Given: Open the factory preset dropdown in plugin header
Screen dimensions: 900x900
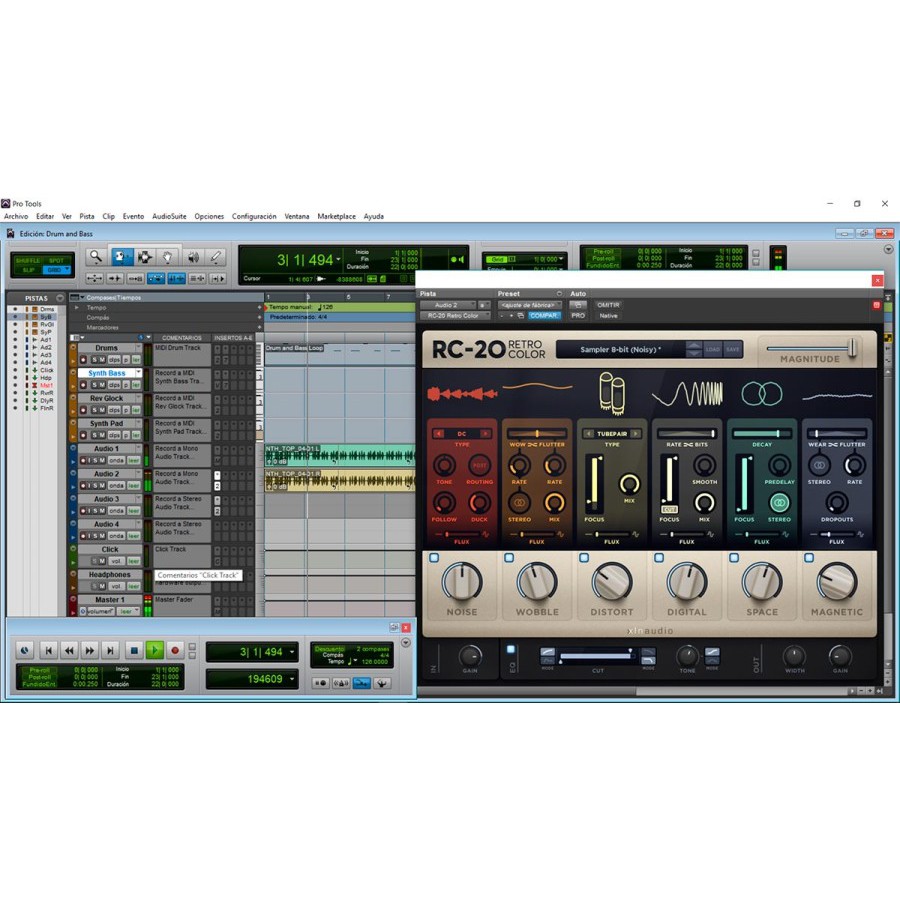Looking at the screenshot, I should [529, 305].
